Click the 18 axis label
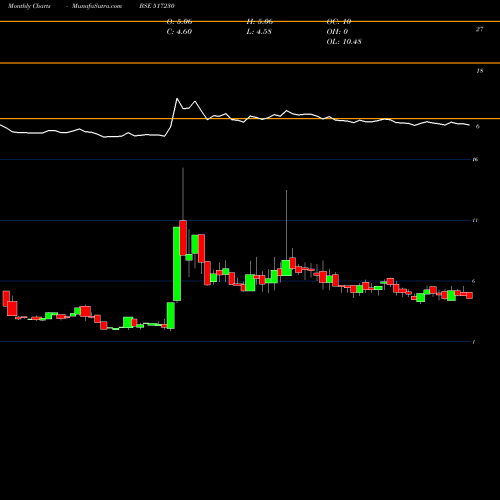Screen dimensions: 500x500 (480, 71)
